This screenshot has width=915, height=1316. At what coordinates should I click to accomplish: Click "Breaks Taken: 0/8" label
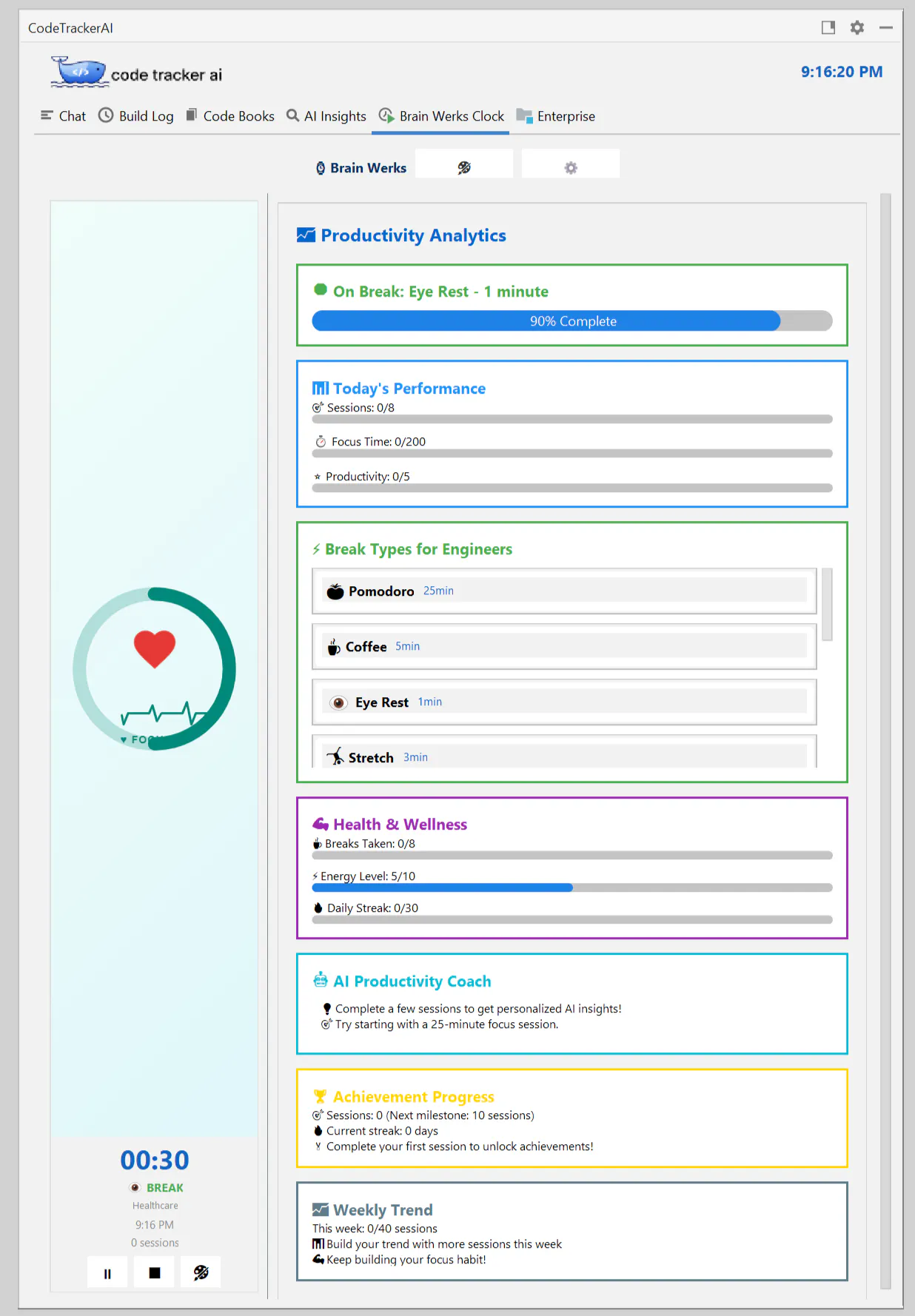pos(370,844)
